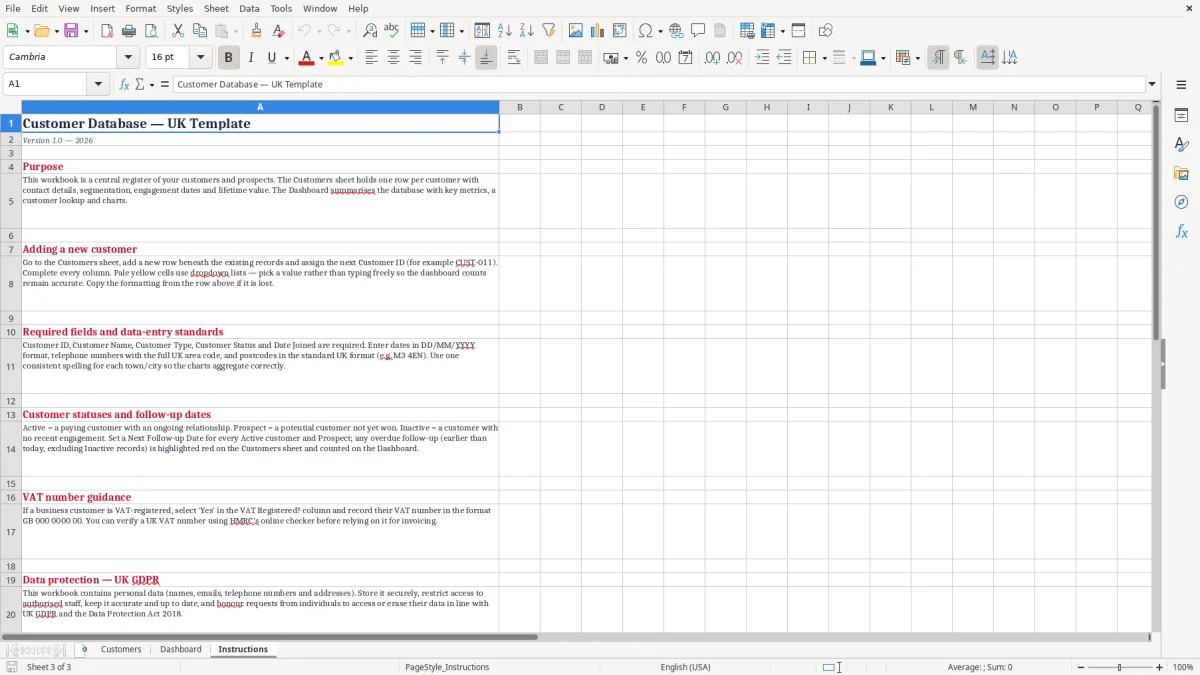Open the Format menu
Screen dimensions: 1200x675
[x=141, y=8]
